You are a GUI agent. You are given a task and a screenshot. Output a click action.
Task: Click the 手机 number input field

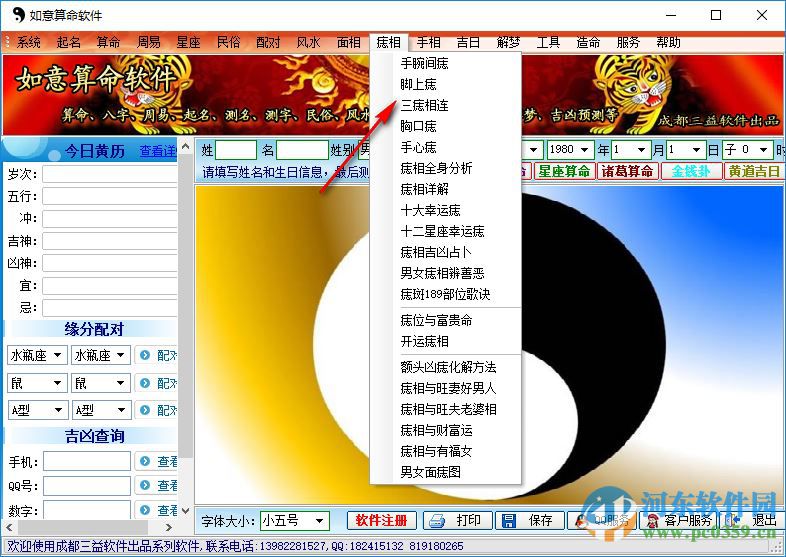click(87, 461)
